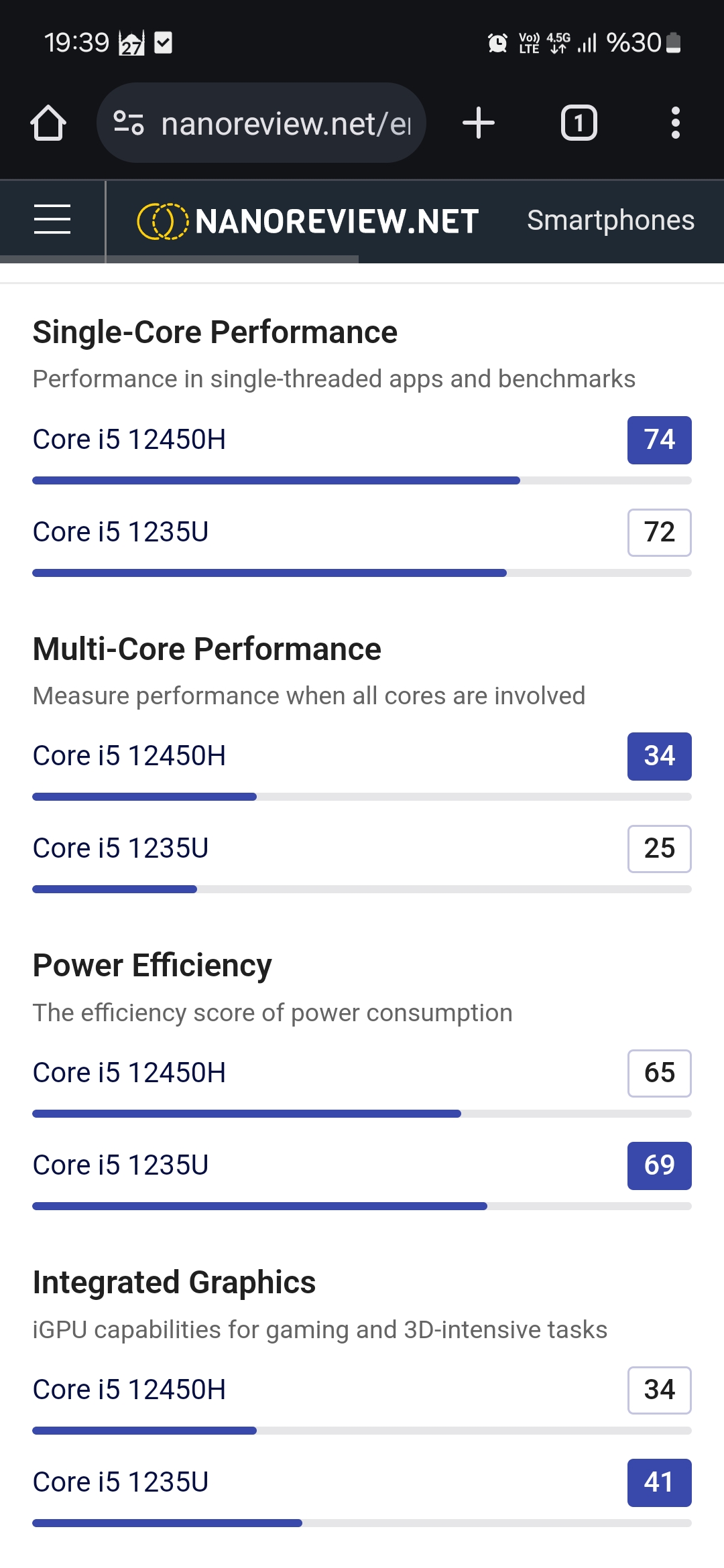This screenshot has height=1568, width=724.
Task: Click the score 69 Power Efficiency badge
Action: pyautogui.click(x=659, y=1166)
